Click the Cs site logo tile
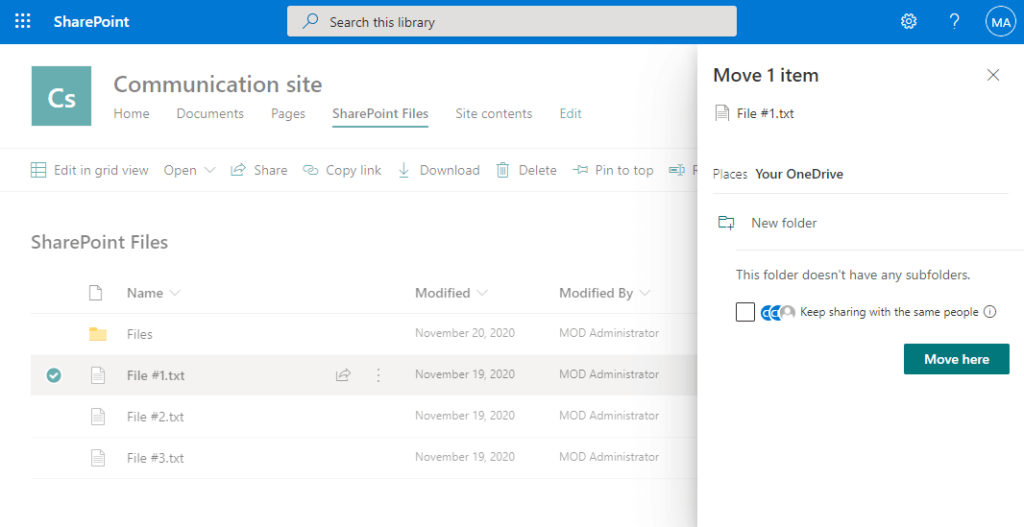The image size is (1024, 527). pos(61,96)
